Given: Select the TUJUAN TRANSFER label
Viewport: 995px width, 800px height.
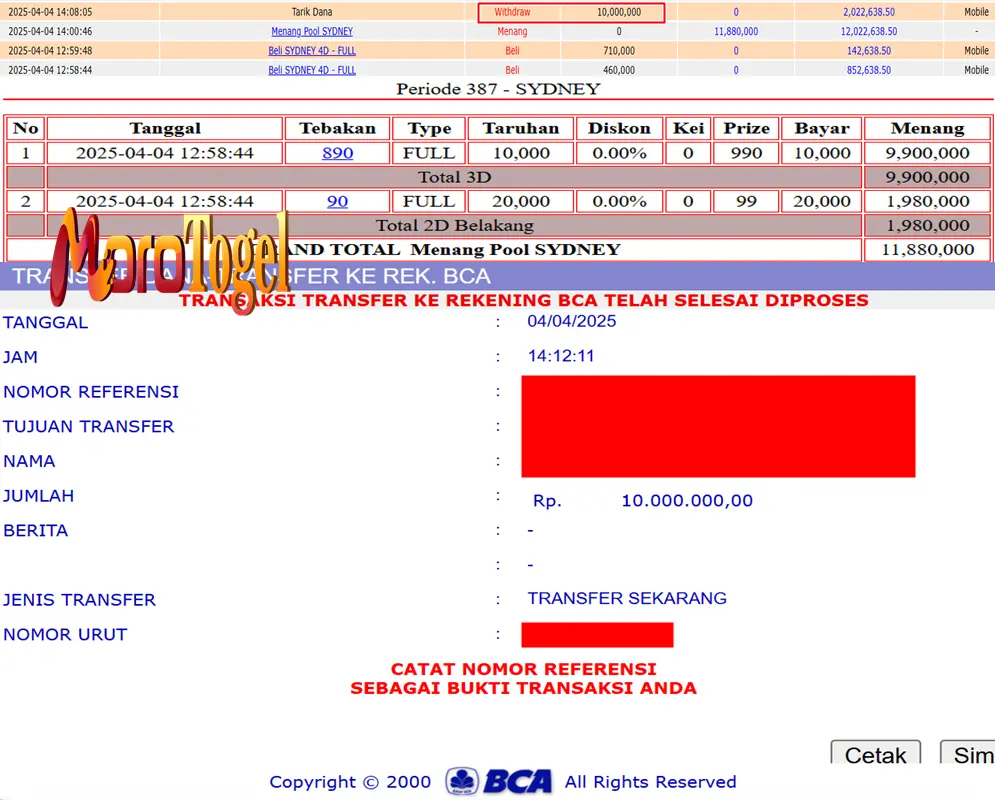Looking at the screenshot, I should point(88,426).
